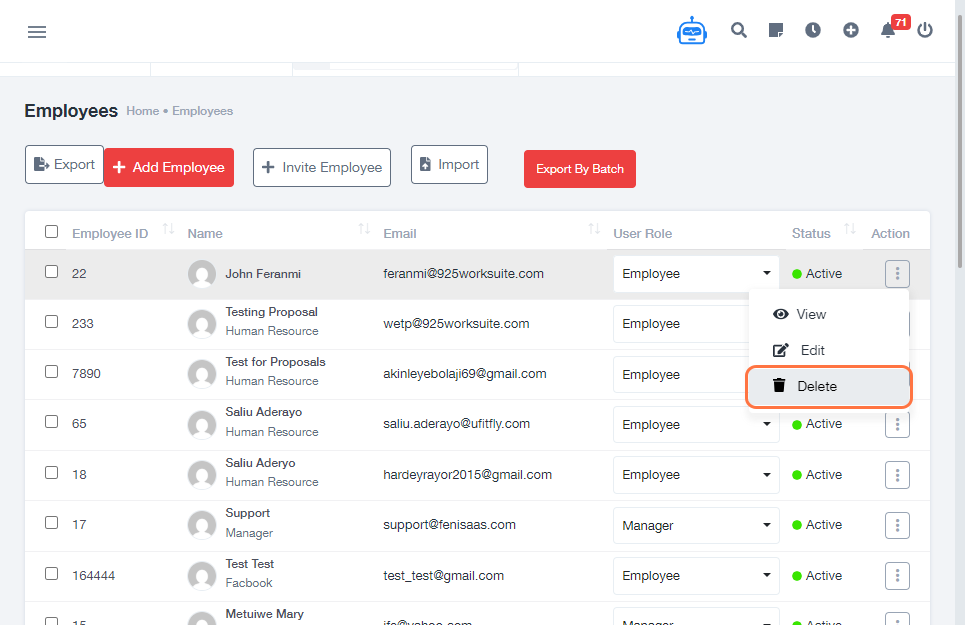Select Edit in the action menu

click(x=812, y=350)
